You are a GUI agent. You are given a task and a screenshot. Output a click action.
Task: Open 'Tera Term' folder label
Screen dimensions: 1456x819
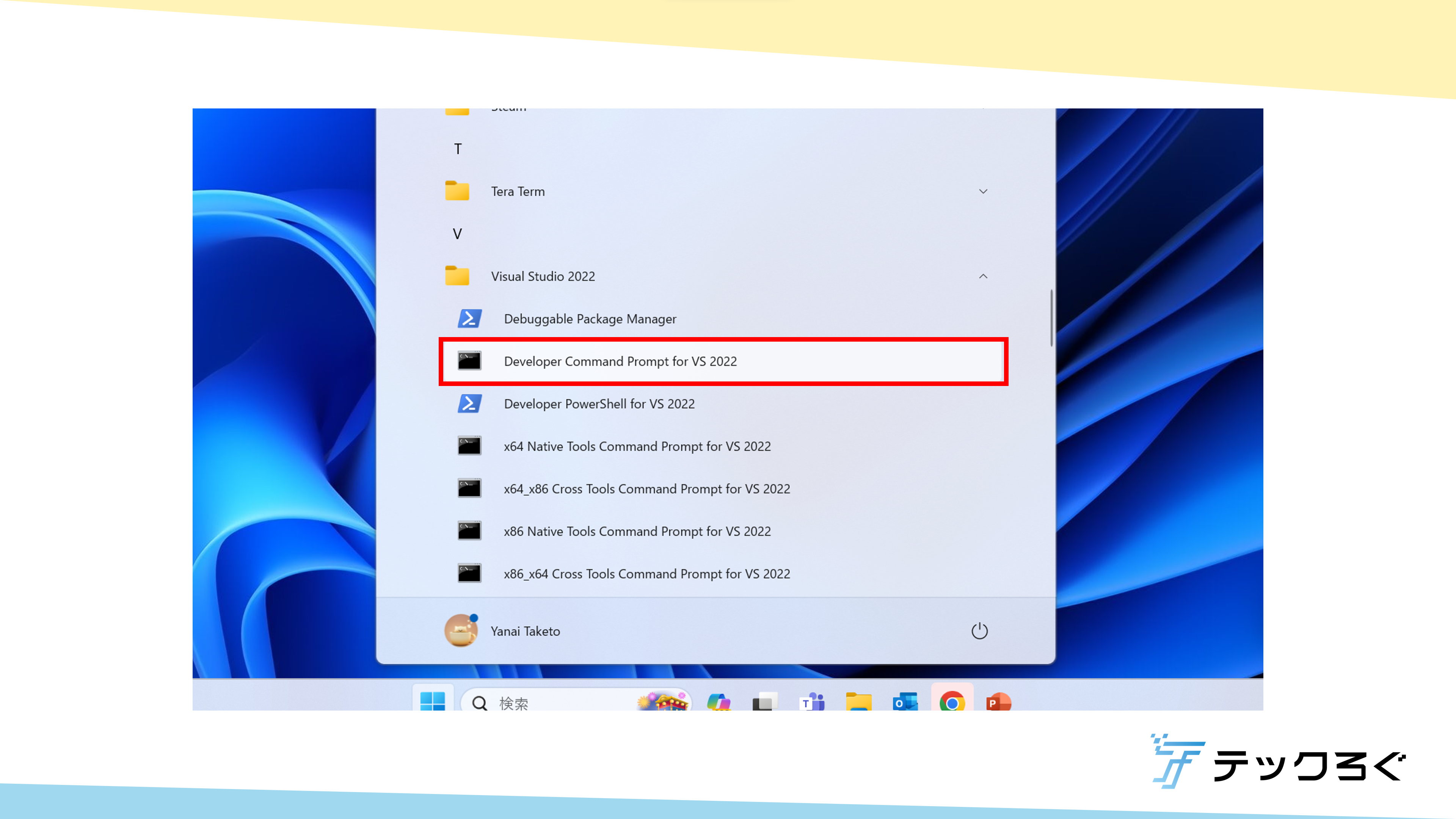(x=518, y=191)
